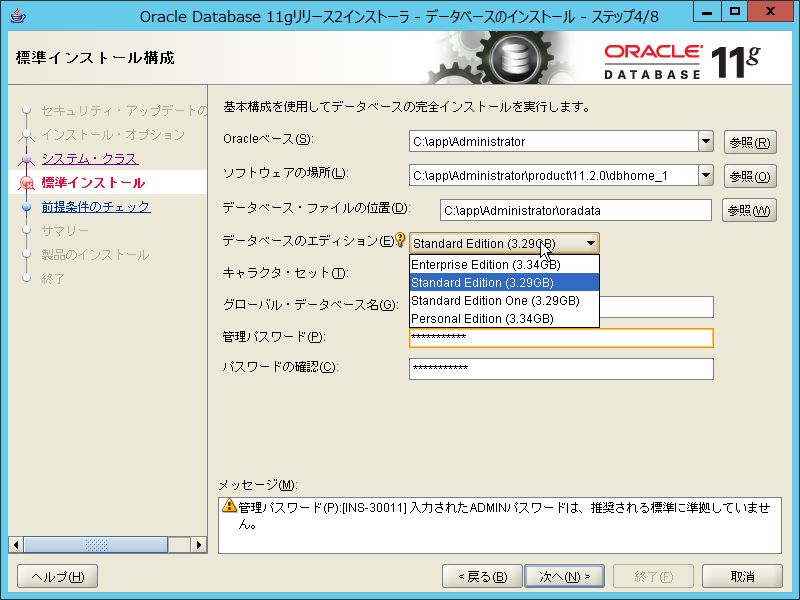Focus the パスワードの確認 field
The height and width of the screenshot is (600, 800).
(561, 369)
